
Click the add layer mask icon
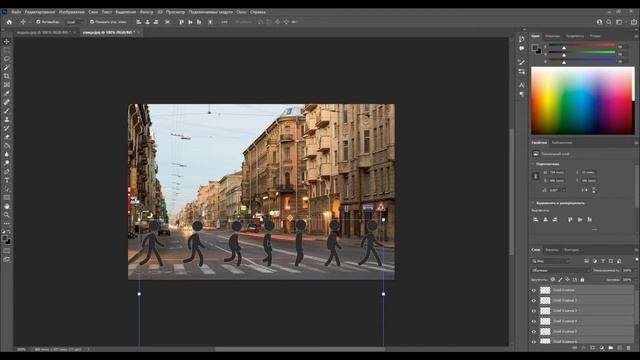(x=593, y=348)
